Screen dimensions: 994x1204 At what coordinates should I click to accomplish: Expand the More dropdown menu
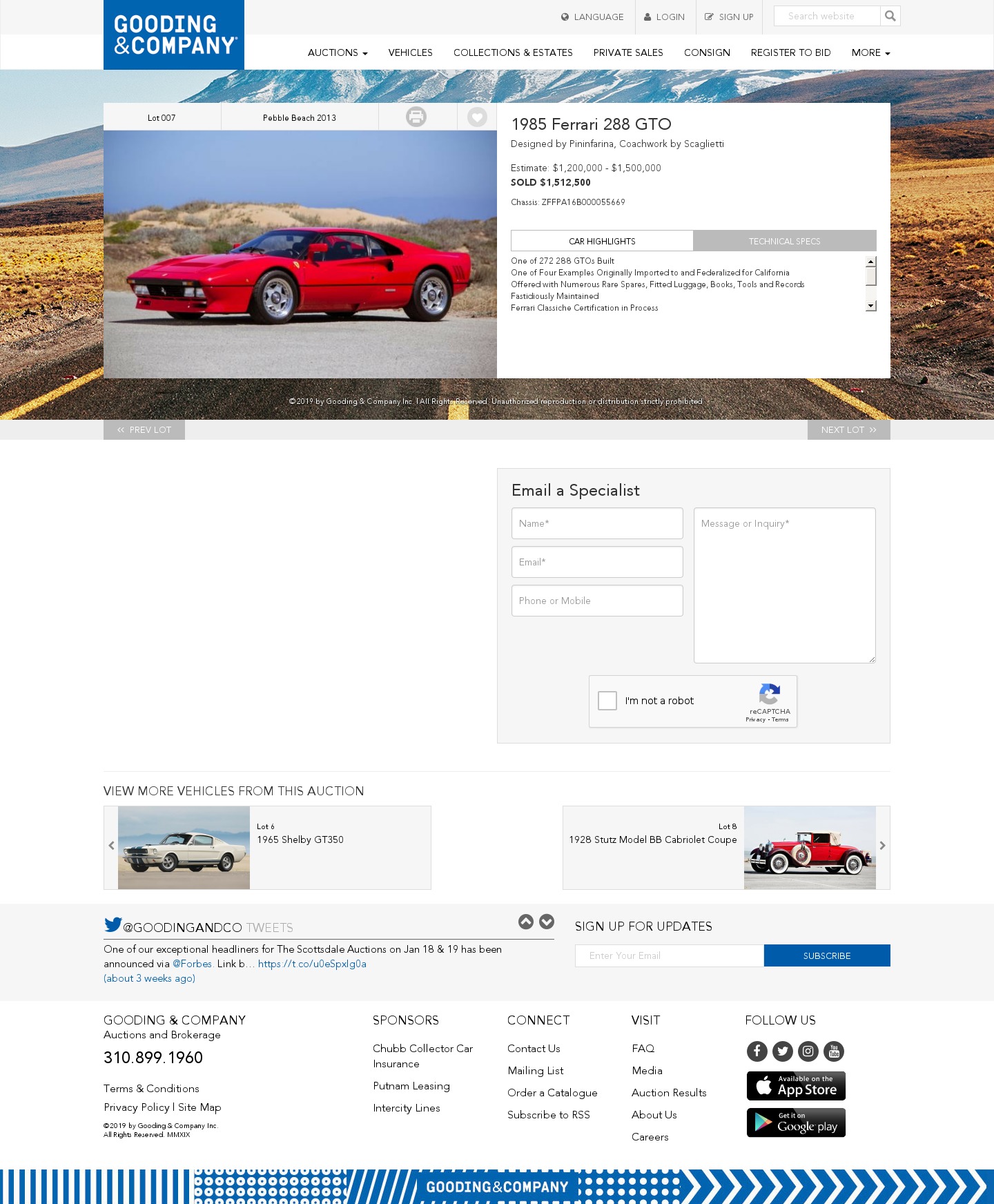[871, 52]
